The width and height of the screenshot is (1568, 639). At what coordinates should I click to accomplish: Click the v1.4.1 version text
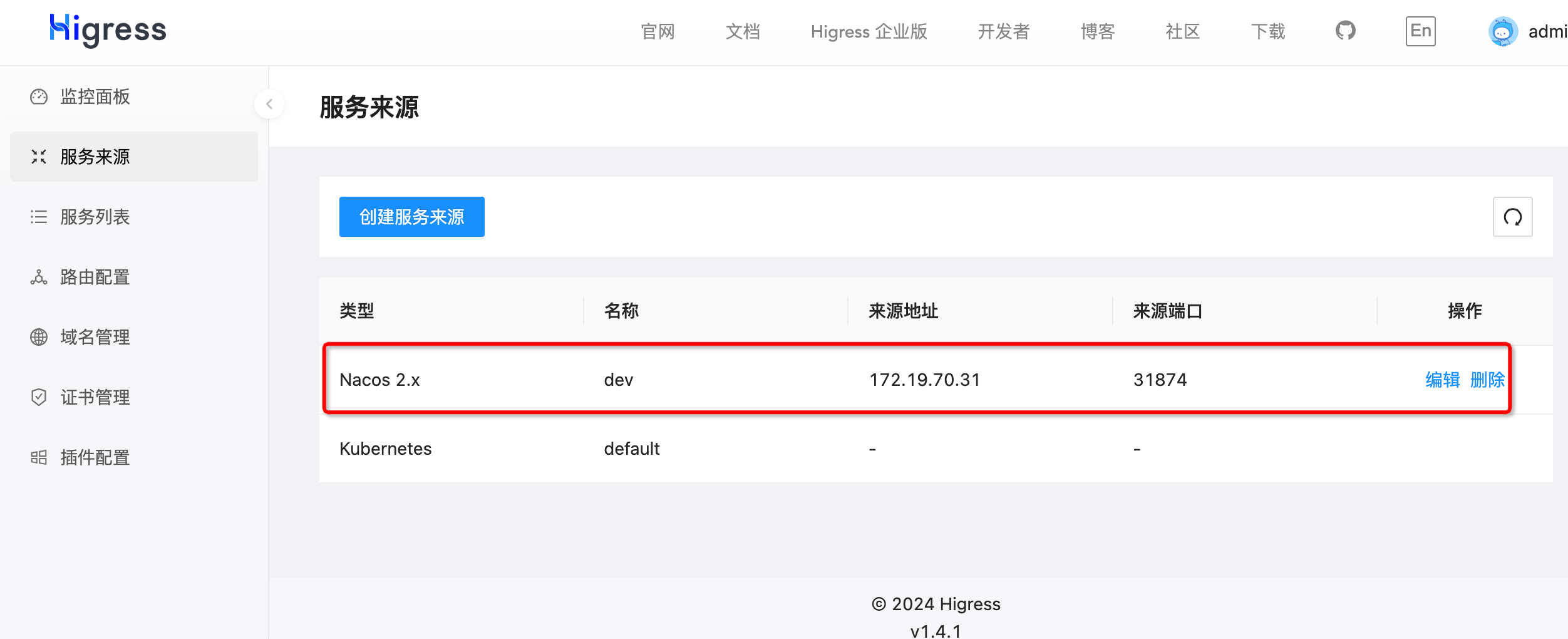point(936,630)
